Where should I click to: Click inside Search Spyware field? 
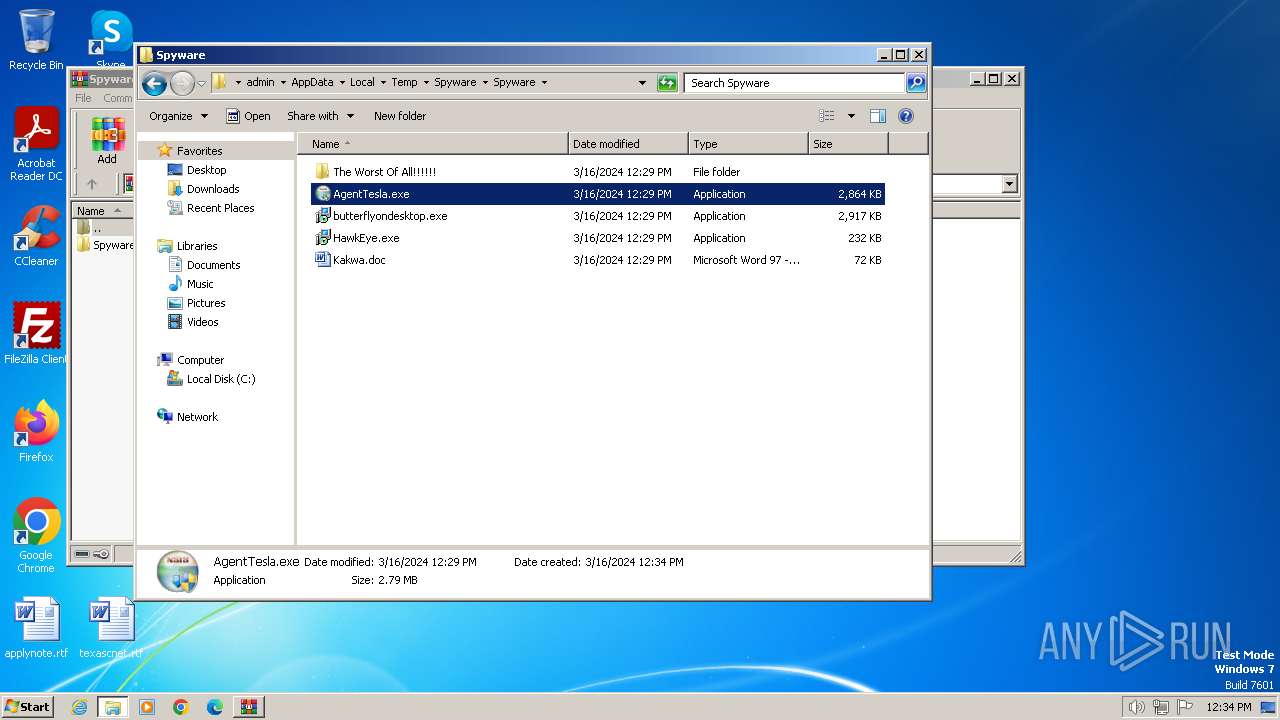tap(795, 83)
